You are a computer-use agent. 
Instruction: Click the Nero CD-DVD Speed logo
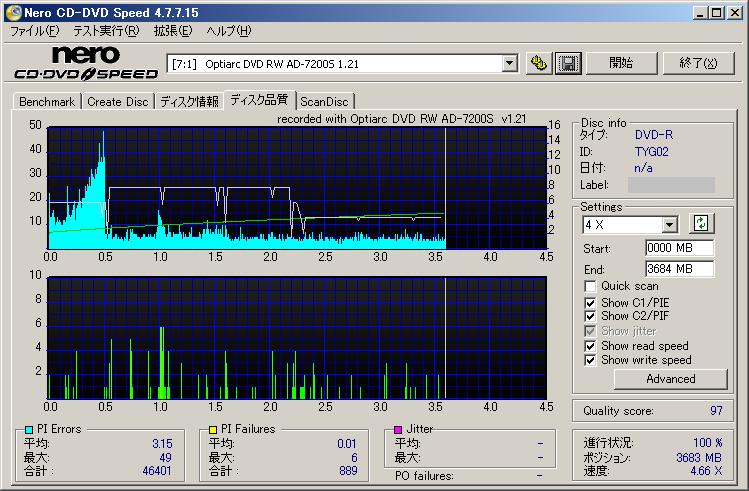(86, 63)
